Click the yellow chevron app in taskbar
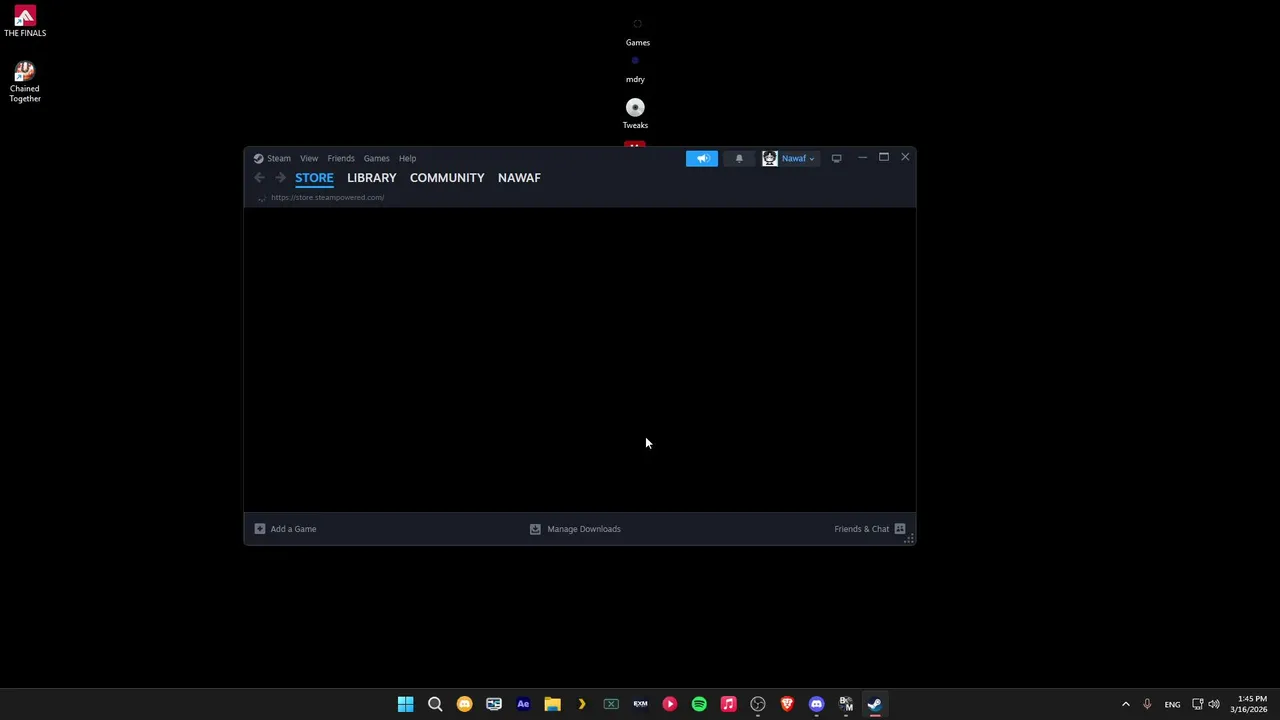 coord(581,704)
